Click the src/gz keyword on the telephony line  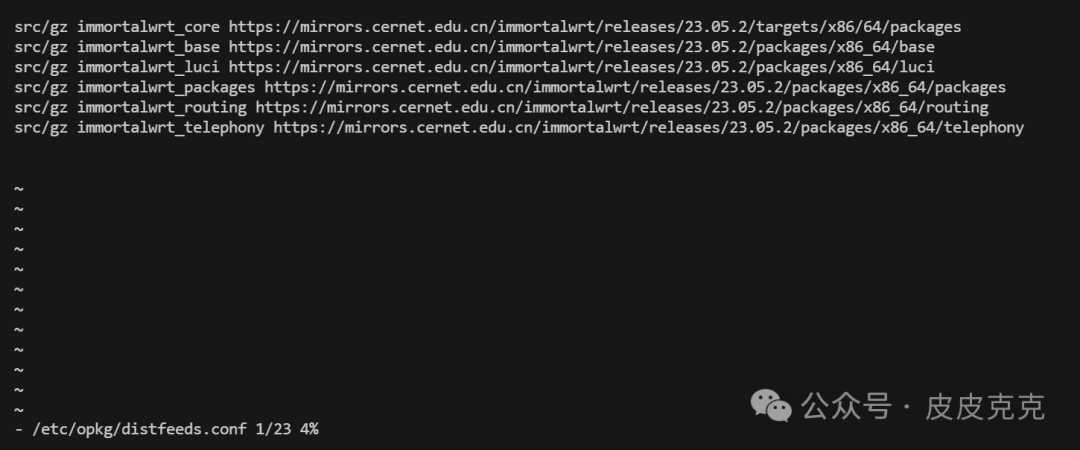tap(41, 127)
